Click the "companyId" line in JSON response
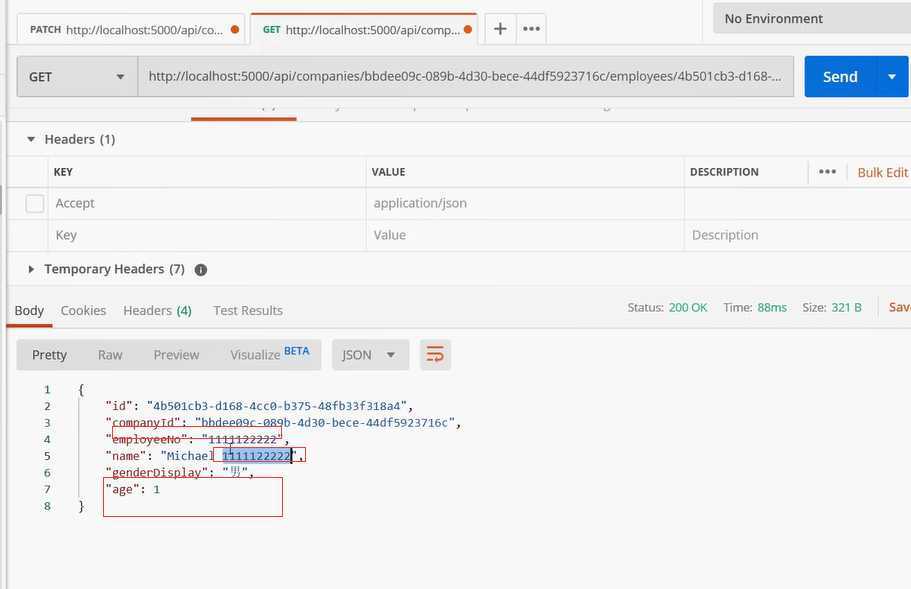This screenshot has height=589, width=911. [x=283, y=423]
